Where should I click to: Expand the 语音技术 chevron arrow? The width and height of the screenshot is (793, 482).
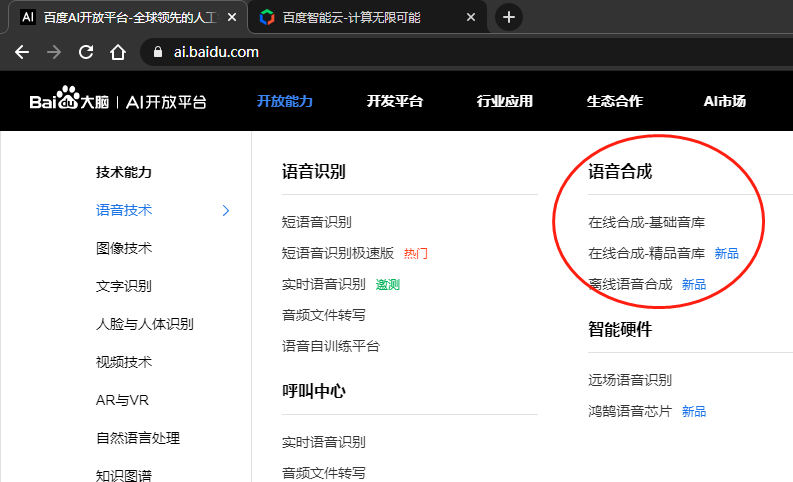pyautogui.click(x=226, y=210)
